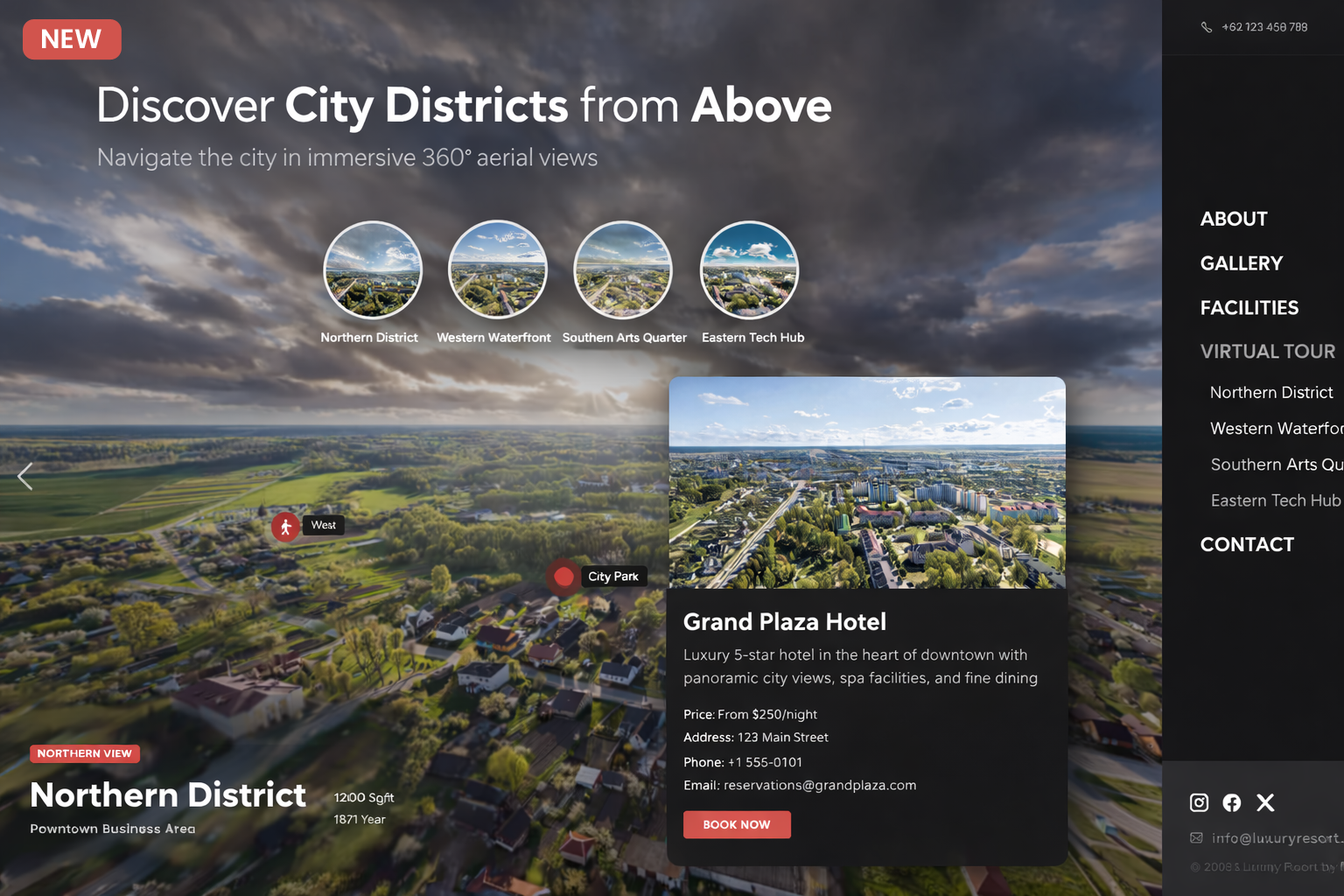Select Southern Arts Quarter panorama thumbnail
This screenshot has height=896, width=1344.
(623, 270)
